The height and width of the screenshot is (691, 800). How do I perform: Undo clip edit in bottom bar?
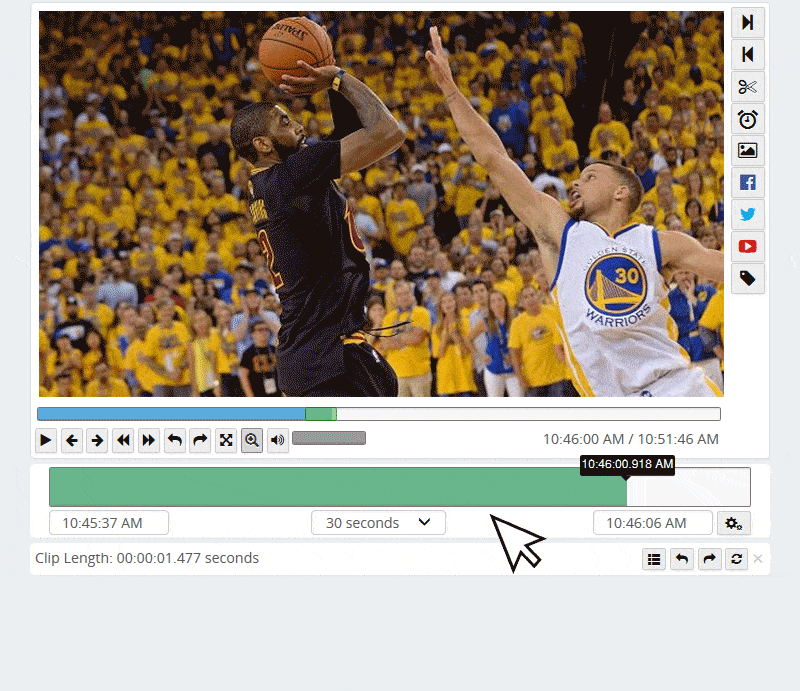coord(682,559)
